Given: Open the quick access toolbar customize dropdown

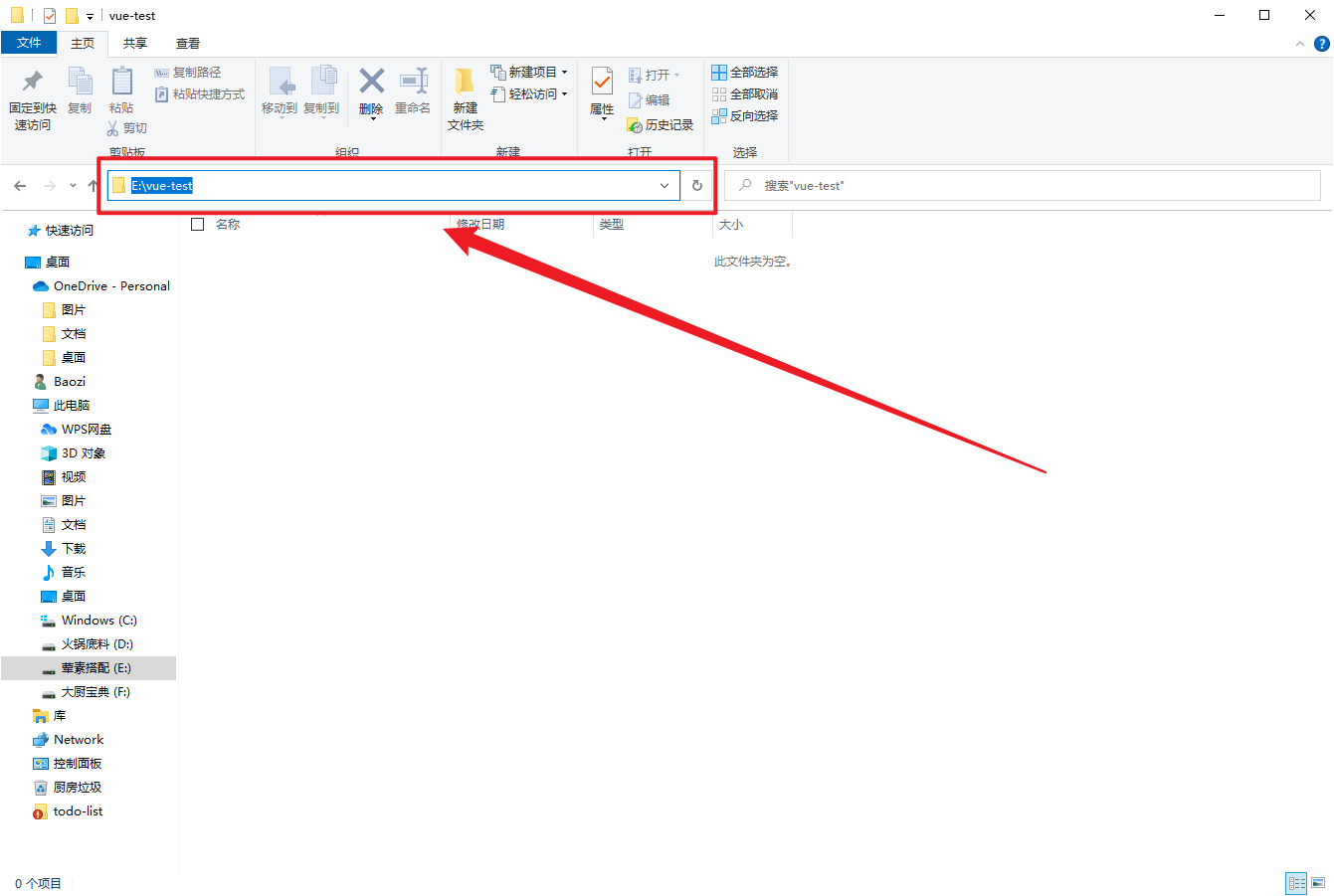Looking at the screenshot, I should click(90, 16).
